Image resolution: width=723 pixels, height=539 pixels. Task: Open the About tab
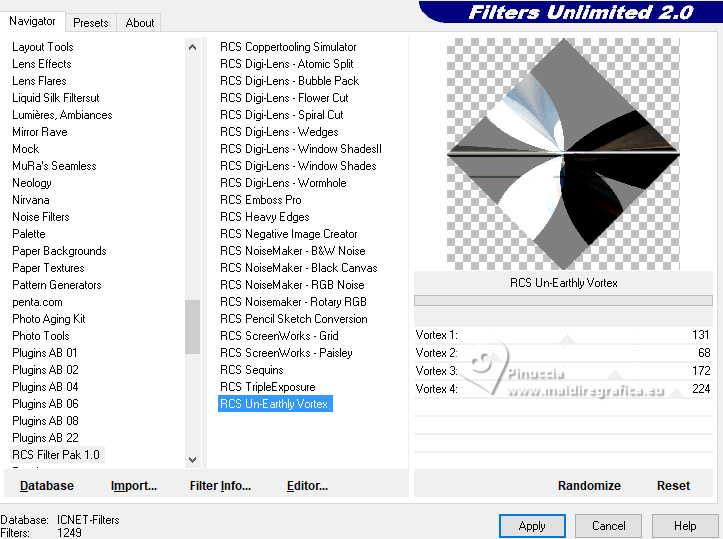click(140, 23)
